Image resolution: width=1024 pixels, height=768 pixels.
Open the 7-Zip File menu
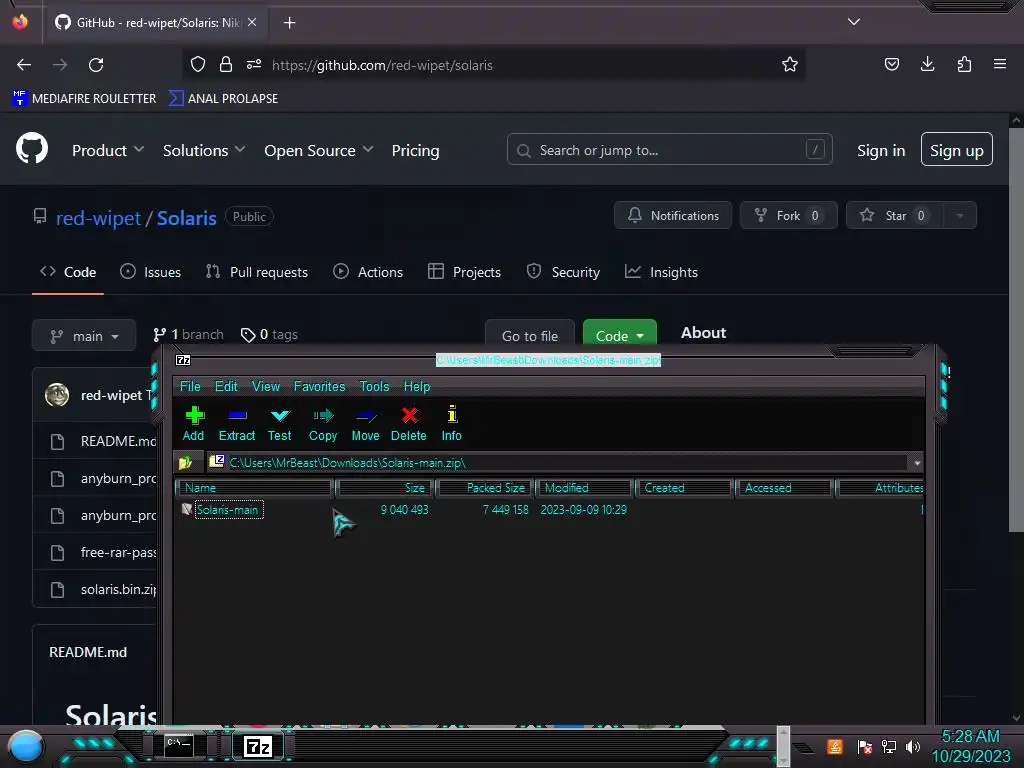[190, 386]
